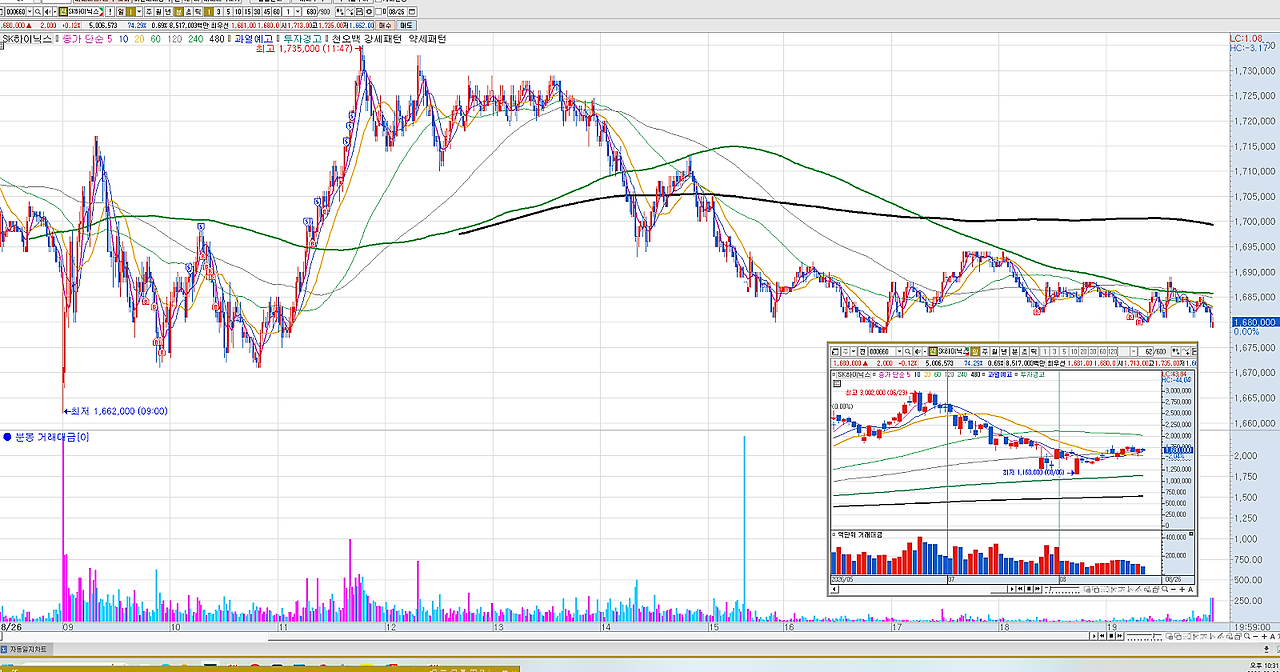
Task: Select minute (분) button in inset chart
Action: coord(1013,352)
